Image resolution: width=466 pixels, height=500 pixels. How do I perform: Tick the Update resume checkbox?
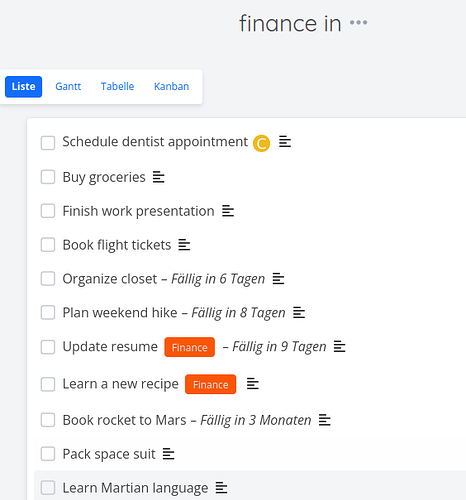(x=48, y=347)
